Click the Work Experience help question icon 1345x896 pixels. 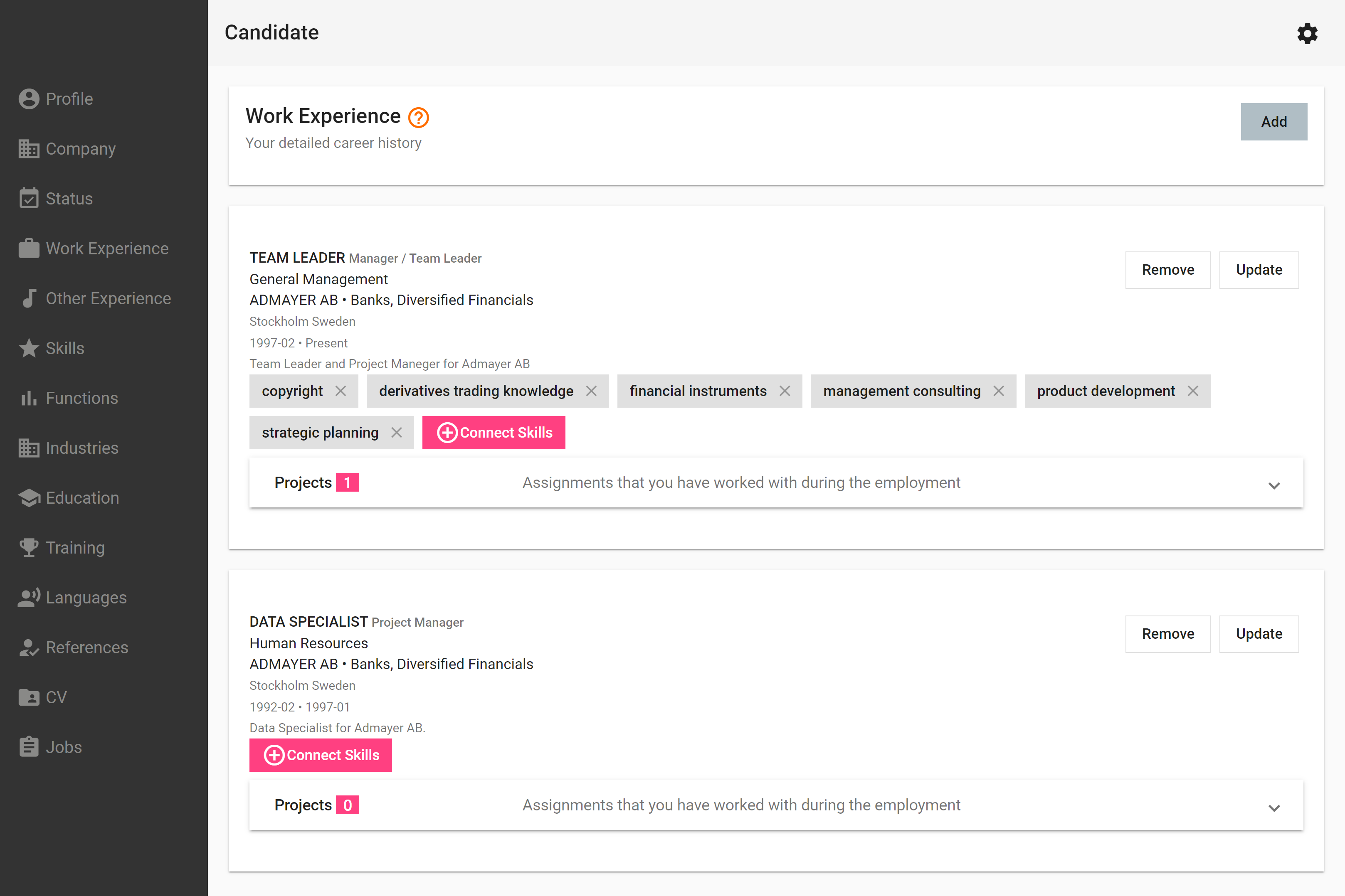pos(418,118)
